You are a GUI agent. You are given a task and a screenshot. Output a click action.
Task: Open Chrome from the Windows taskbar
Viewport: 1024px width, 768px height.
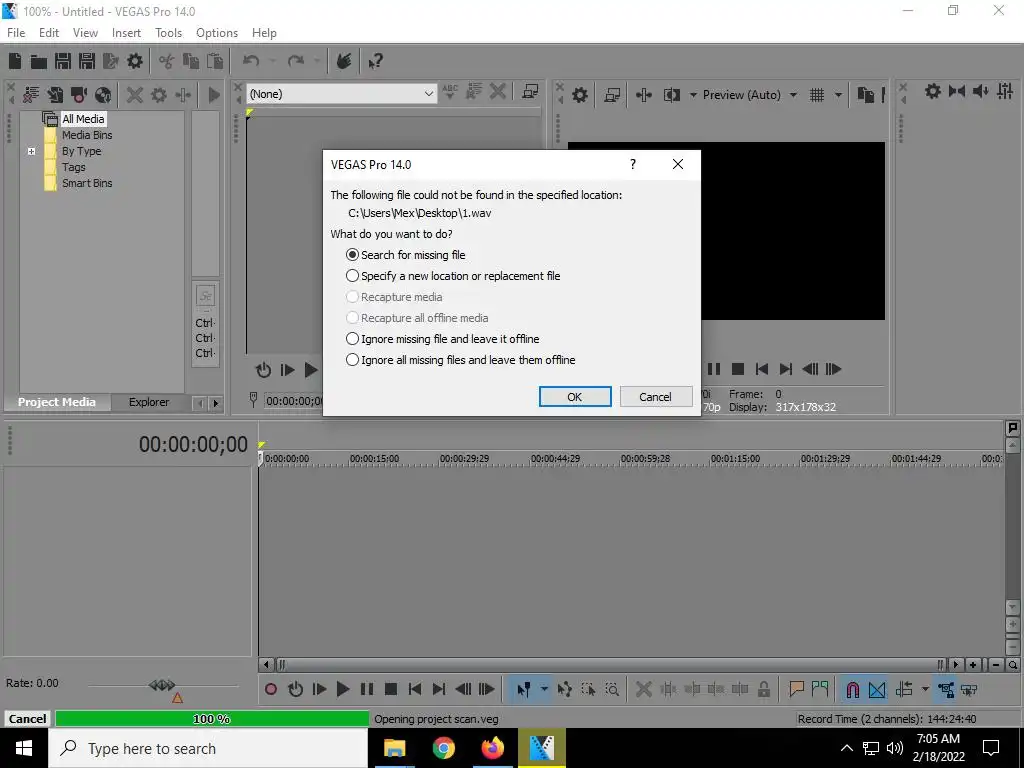[443, 748]
